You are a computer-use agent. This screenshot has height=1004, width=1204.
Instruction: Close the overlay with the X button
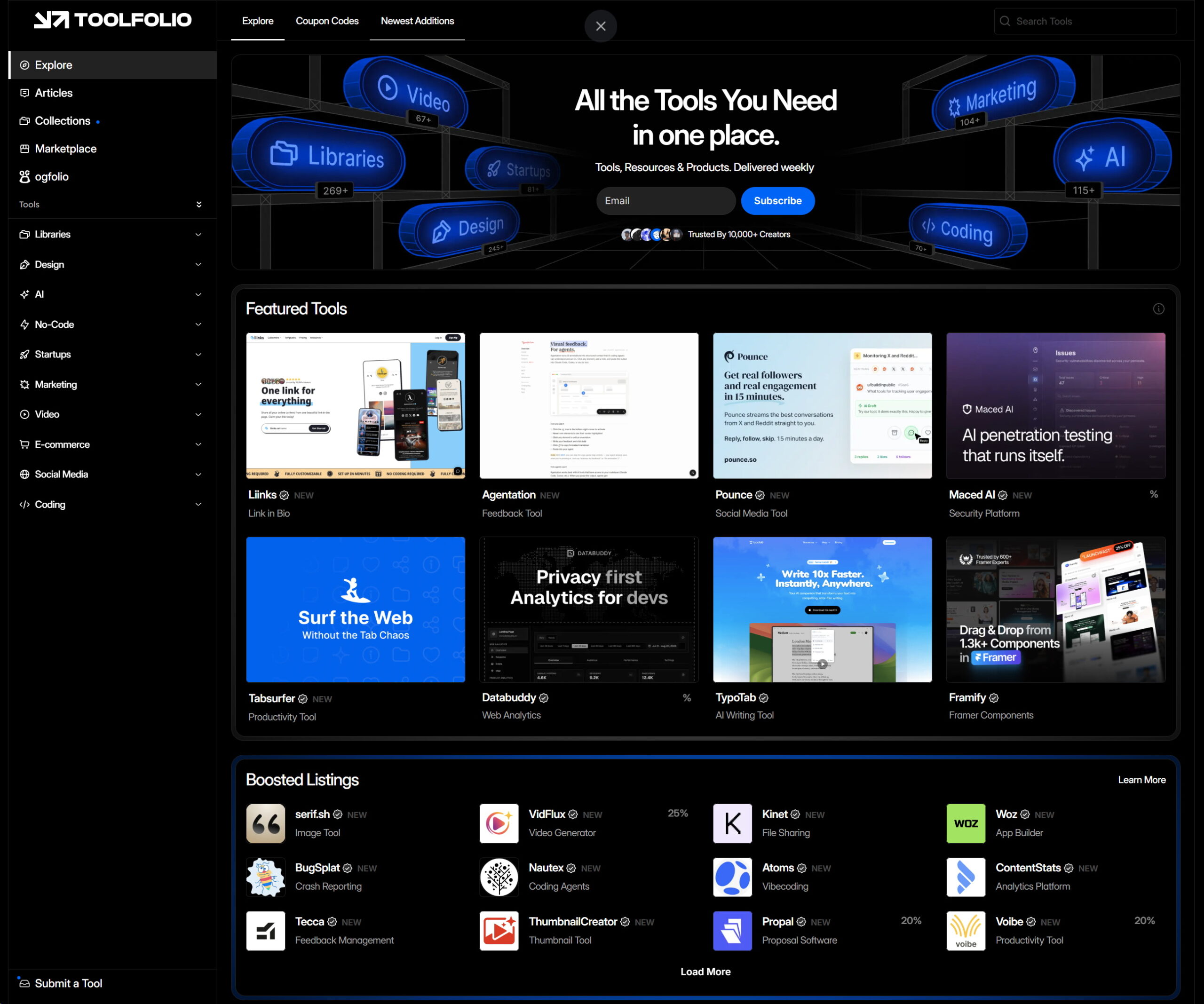tap(600, 26)
